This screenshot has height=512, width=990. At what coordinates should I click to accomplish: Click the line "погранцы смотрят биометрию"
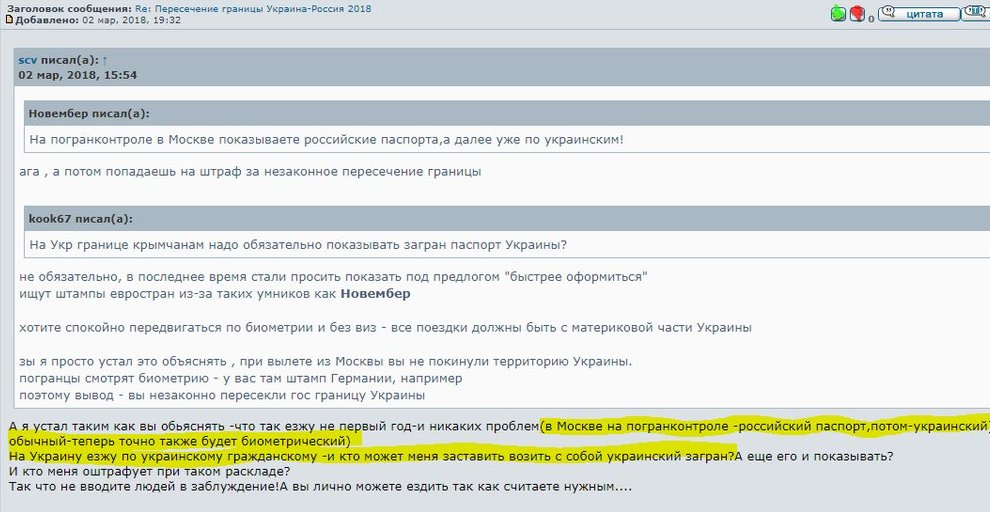pos(241,378)
